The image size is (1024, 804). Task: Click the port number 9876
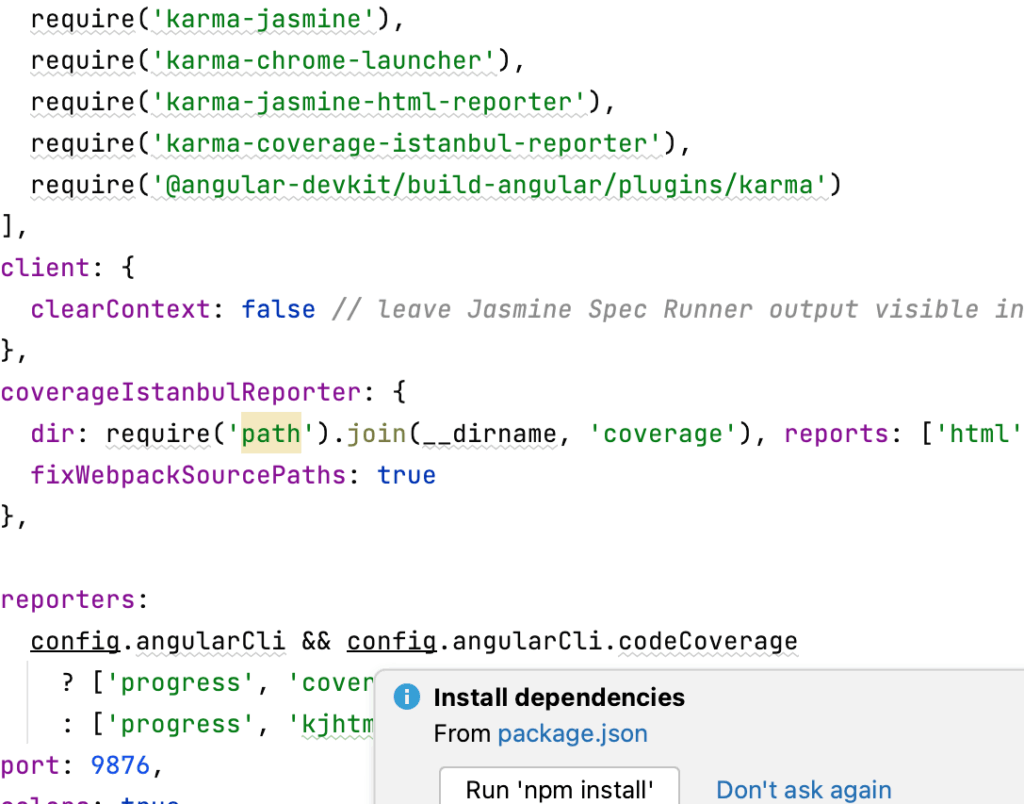click(x=119, y=766)
